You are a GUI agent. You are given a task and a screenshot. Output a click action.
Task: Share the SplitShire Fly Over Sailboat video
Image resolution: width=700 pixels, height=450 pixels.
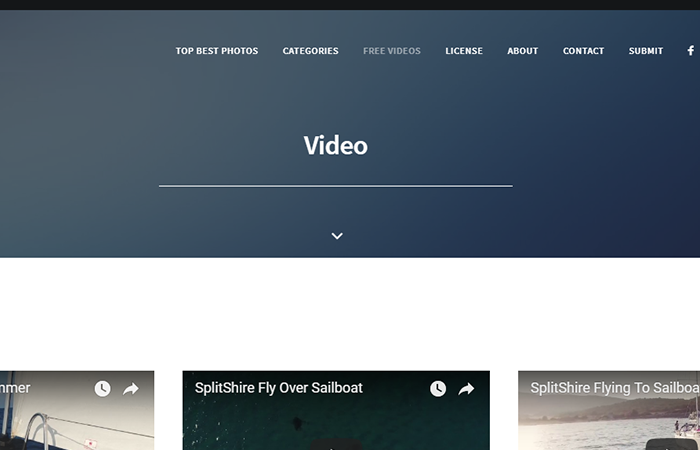(x=466, y=389)
